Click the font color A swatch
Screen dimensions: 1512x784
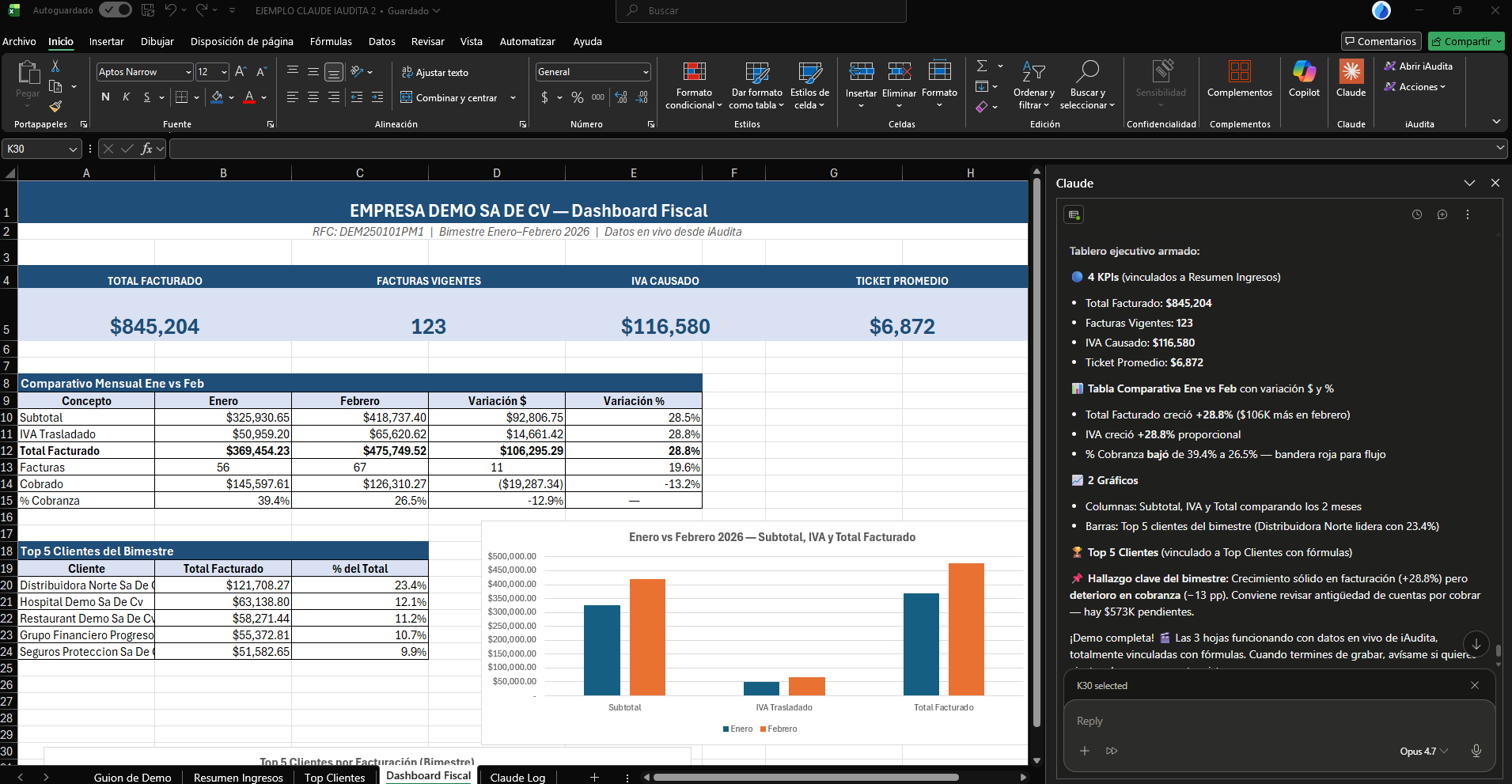point(249,97)
